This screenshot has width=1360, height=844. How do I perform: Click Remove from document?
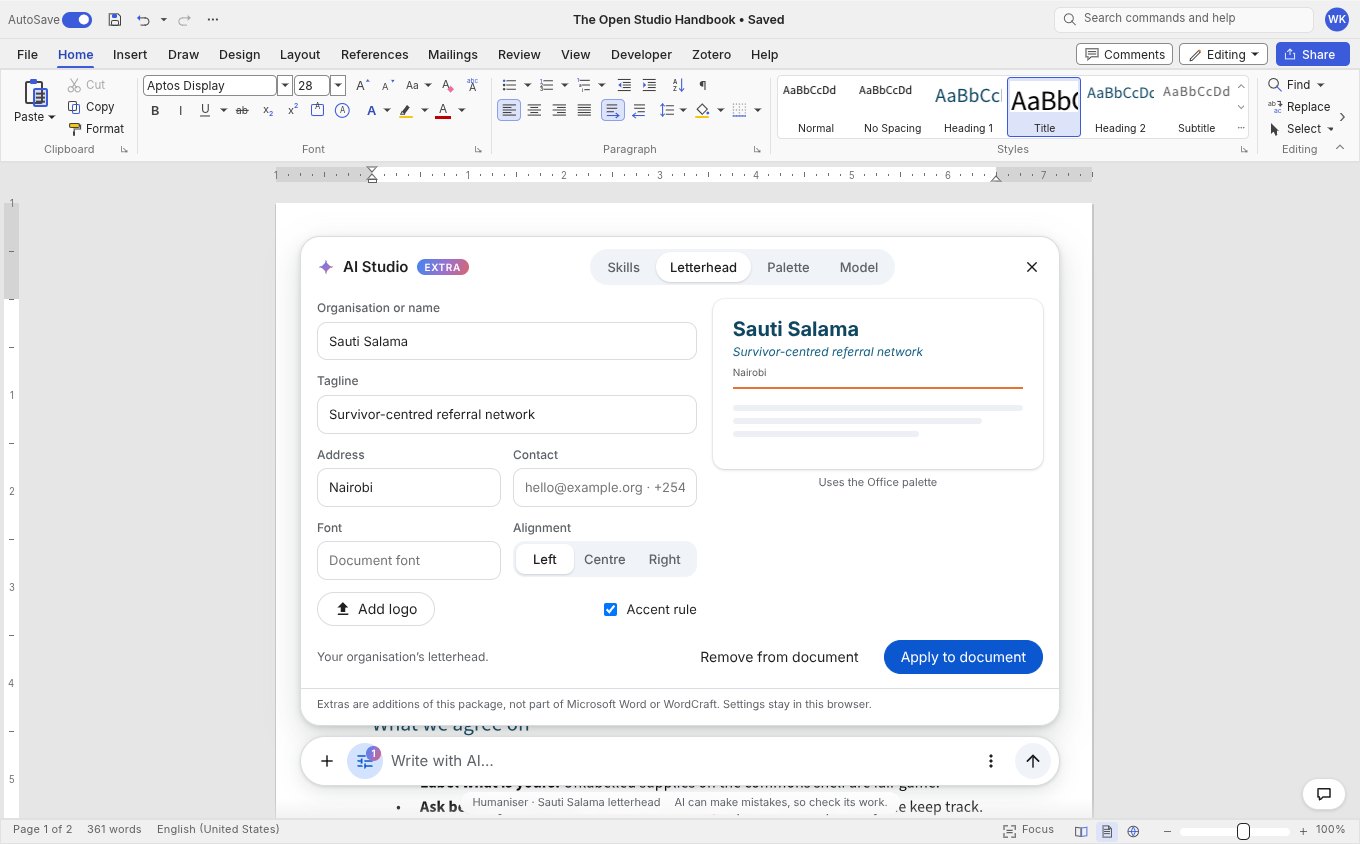(779, 657)
